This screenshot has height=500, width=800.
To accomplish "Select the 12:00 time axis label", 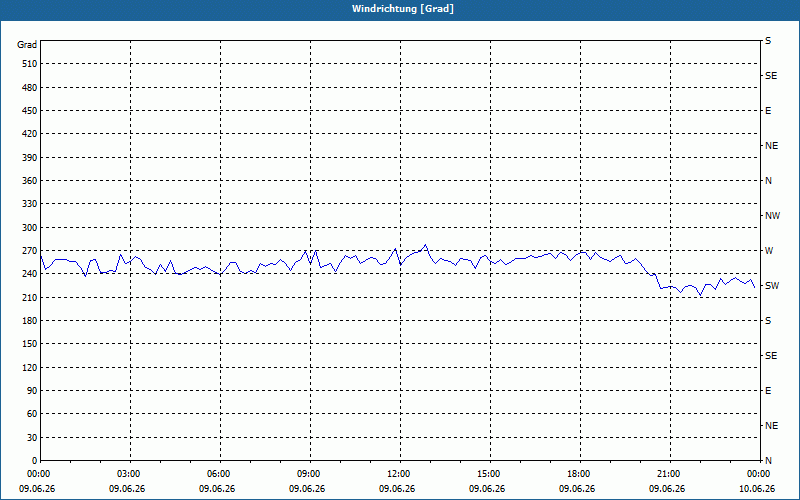I will coord(400,473).
